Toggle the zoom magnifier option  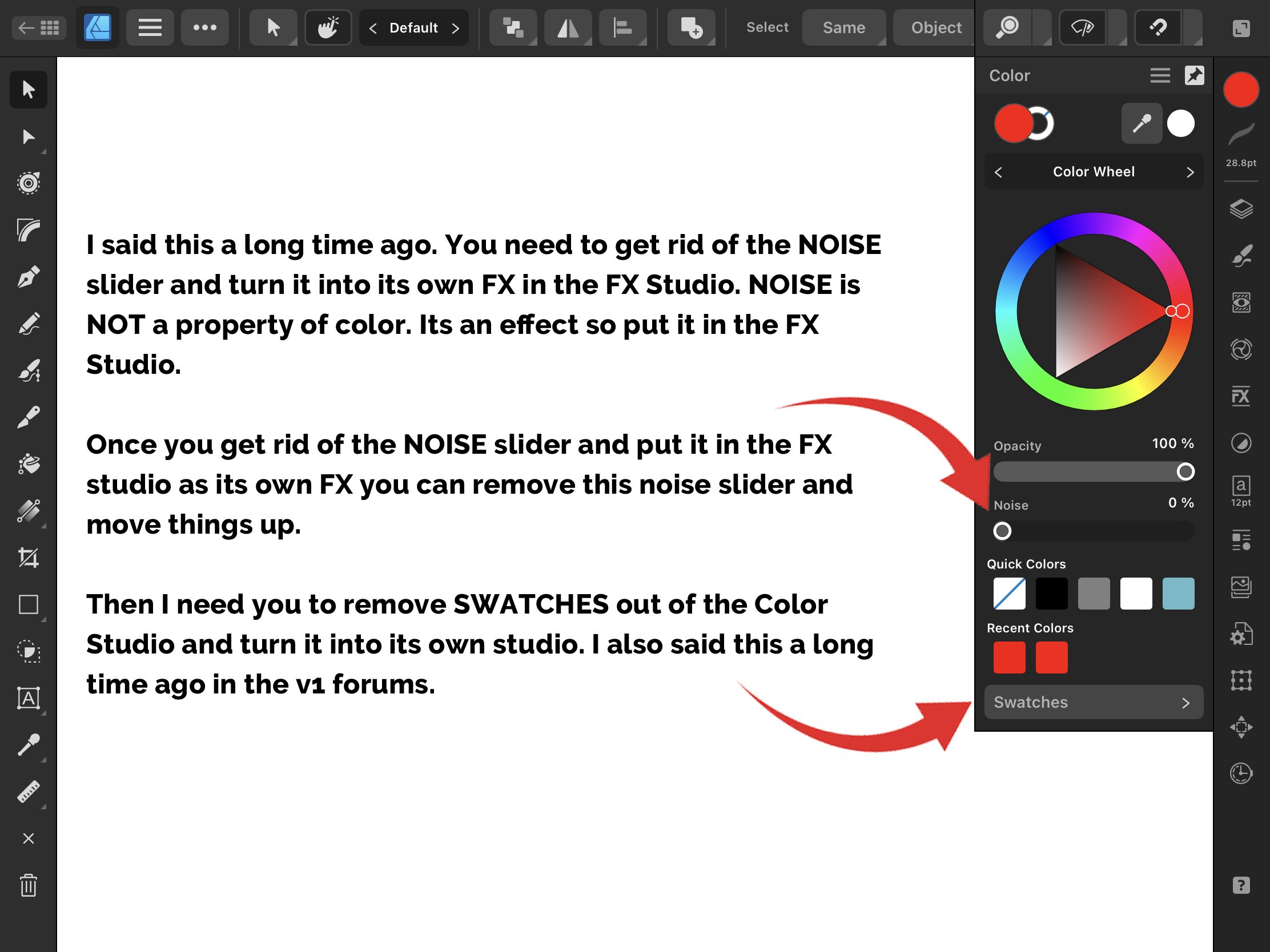pyautogui.click(x=1009, y=27)
